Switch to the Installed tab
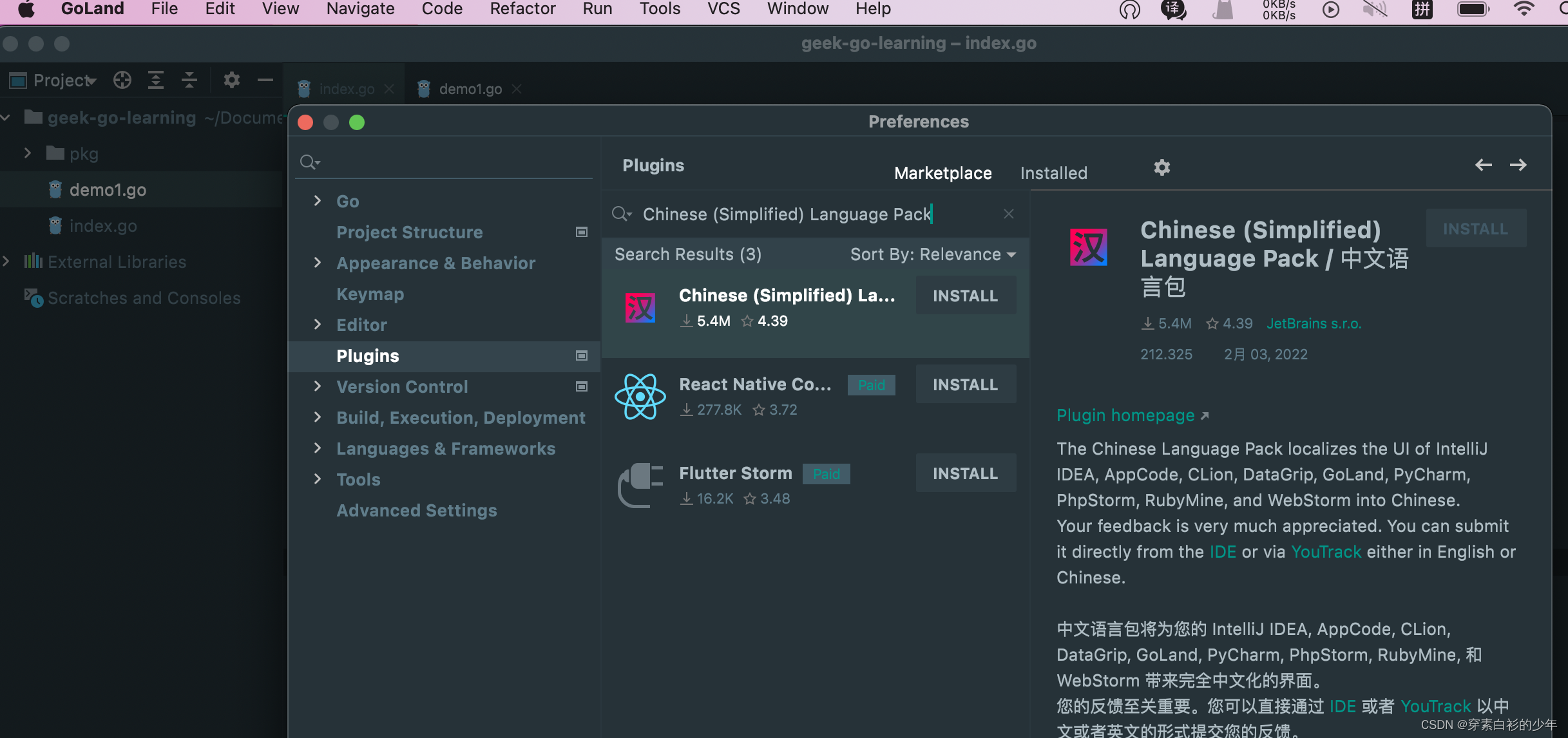This screenshot has height=738, width=1568. pos(1053,173)
